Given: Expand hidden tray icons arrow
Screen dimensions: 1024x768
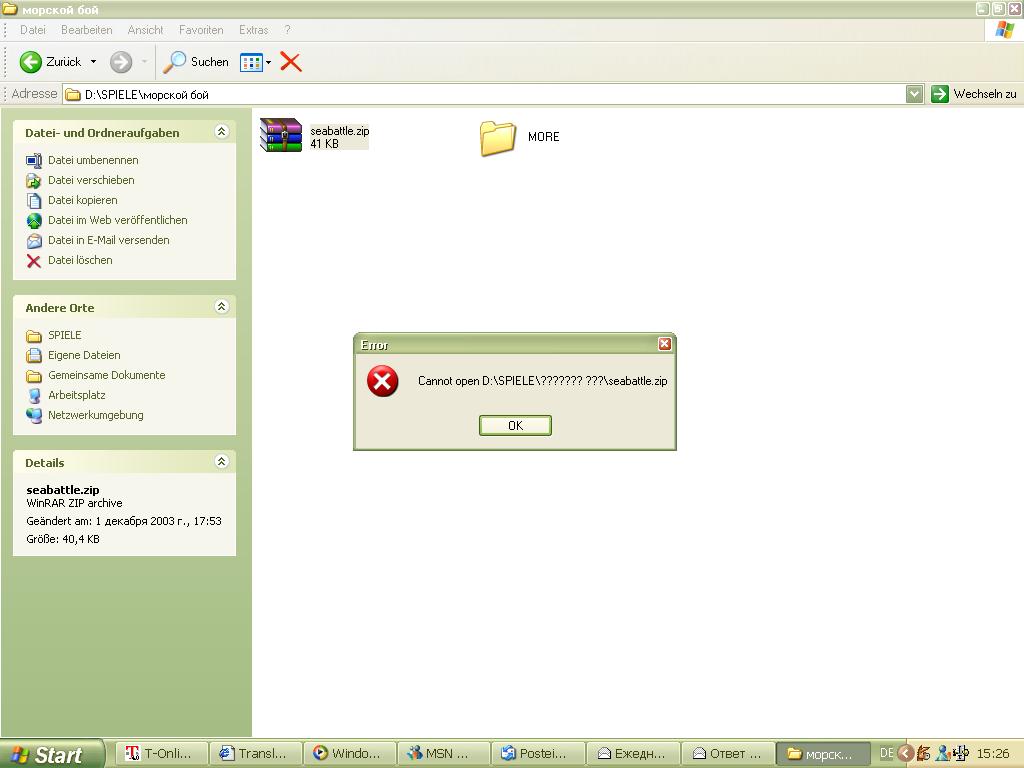Looking at the screenshot, I should (906, 754).
